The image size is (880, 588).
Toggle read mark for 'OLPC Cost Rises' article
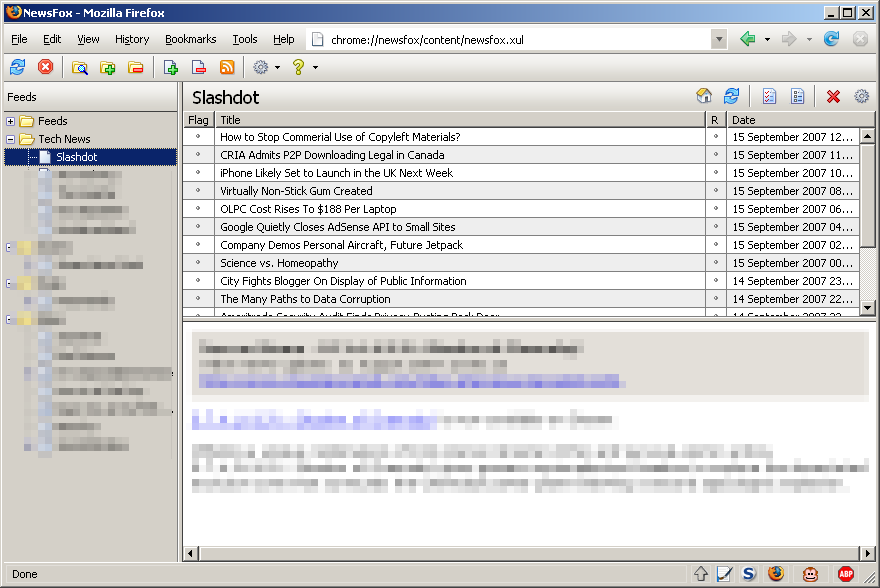tap(716, 208)
